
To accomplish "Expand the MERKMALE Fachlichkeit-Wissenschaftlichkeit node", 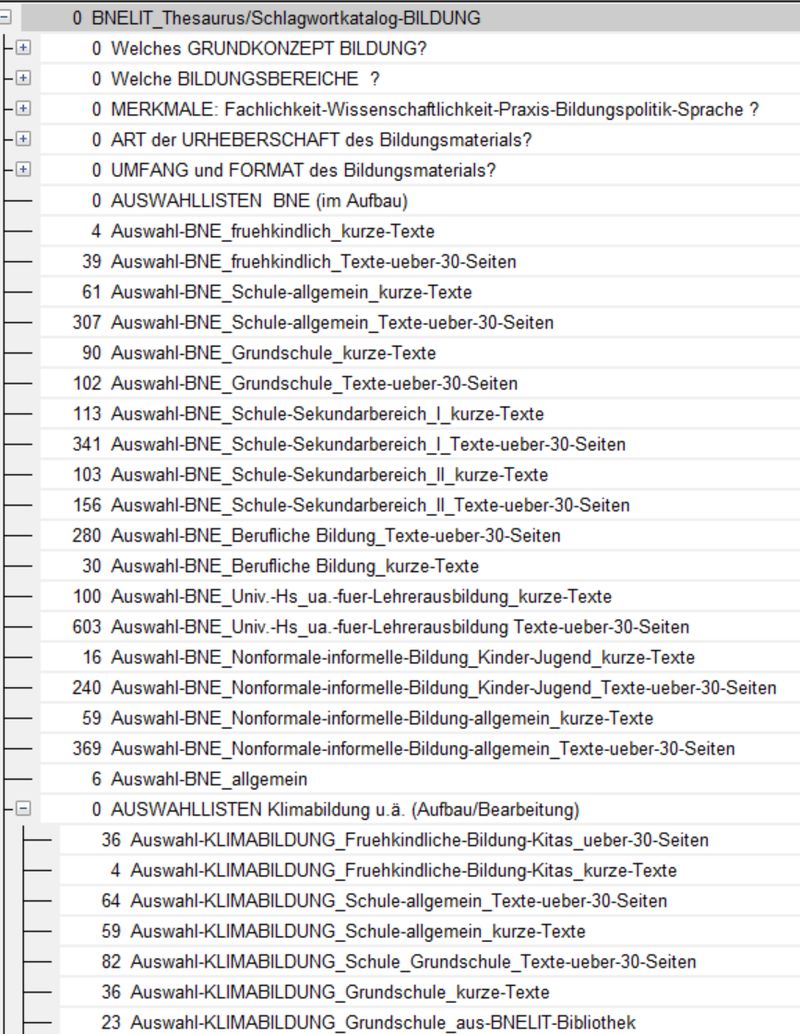I will tap(23, 109).
